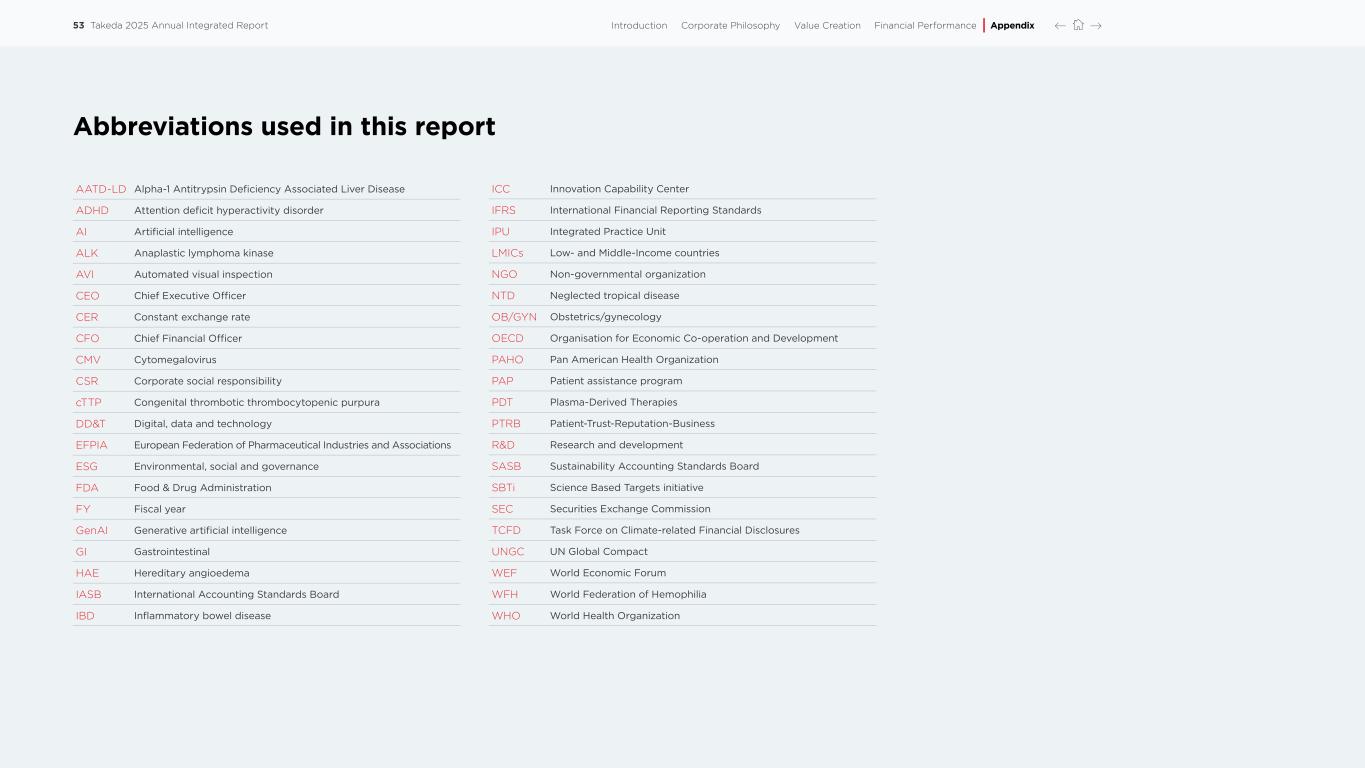Click the GenAI abbreviation label
1365x768 pixels.
click(92, 531)
